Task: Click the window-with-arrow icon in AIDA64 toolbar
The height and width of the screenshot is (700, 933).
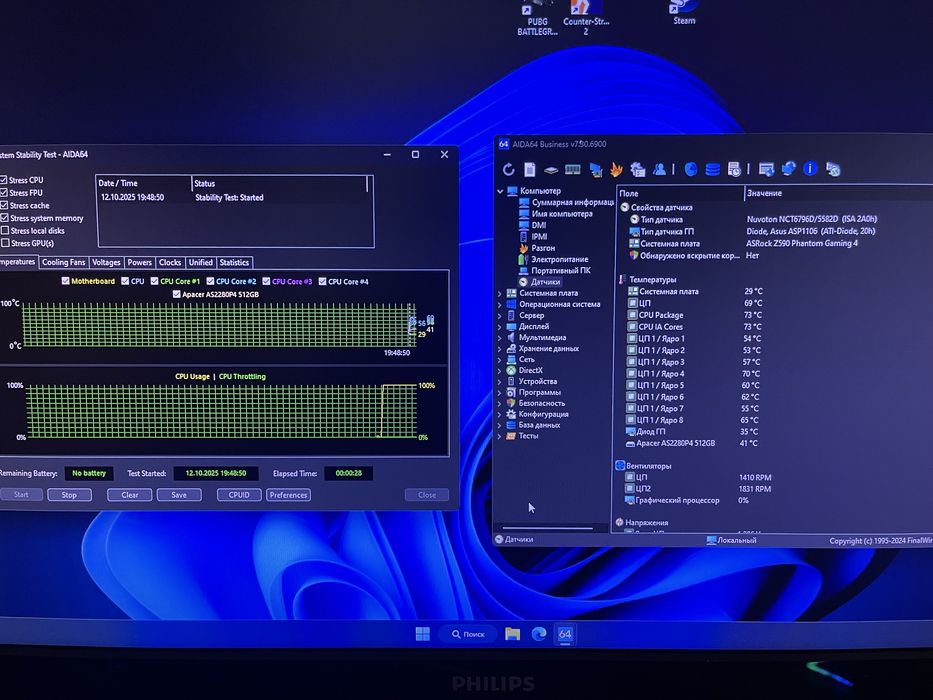Action: coord(766,170)
